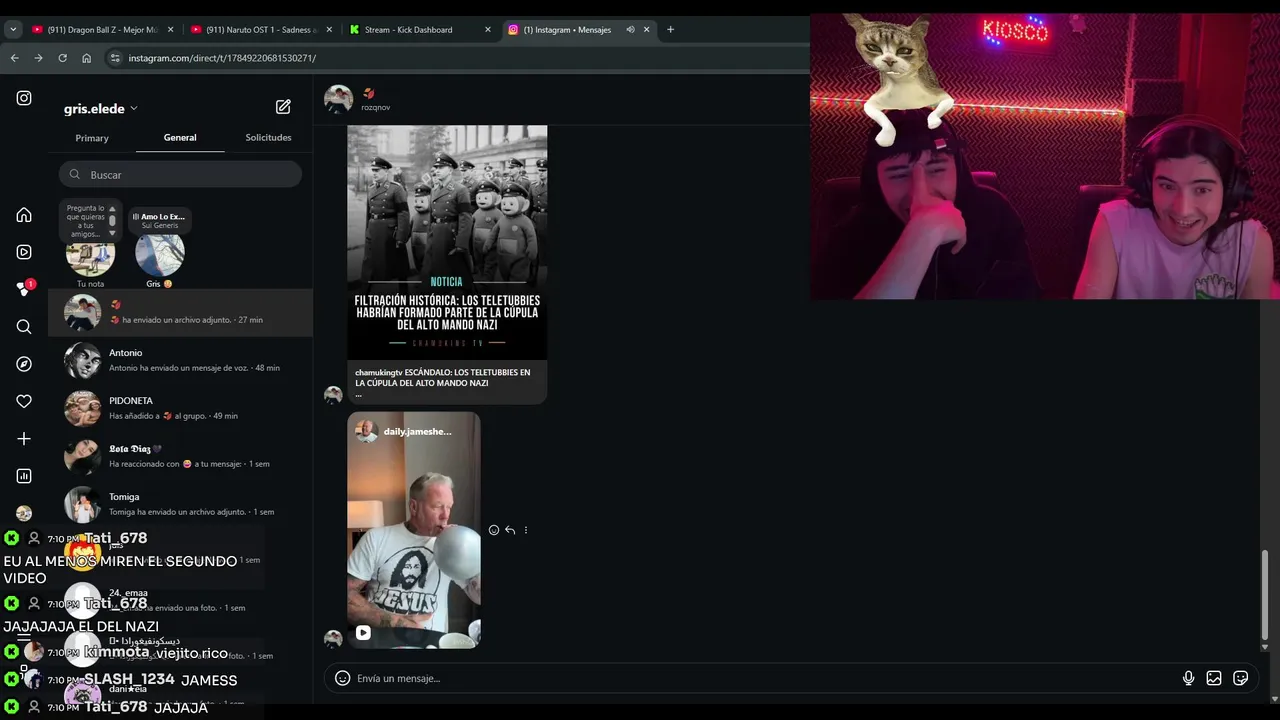Expand the gris.elede account dropdown
Screen dimensions: 1280x720
point(133,108)
